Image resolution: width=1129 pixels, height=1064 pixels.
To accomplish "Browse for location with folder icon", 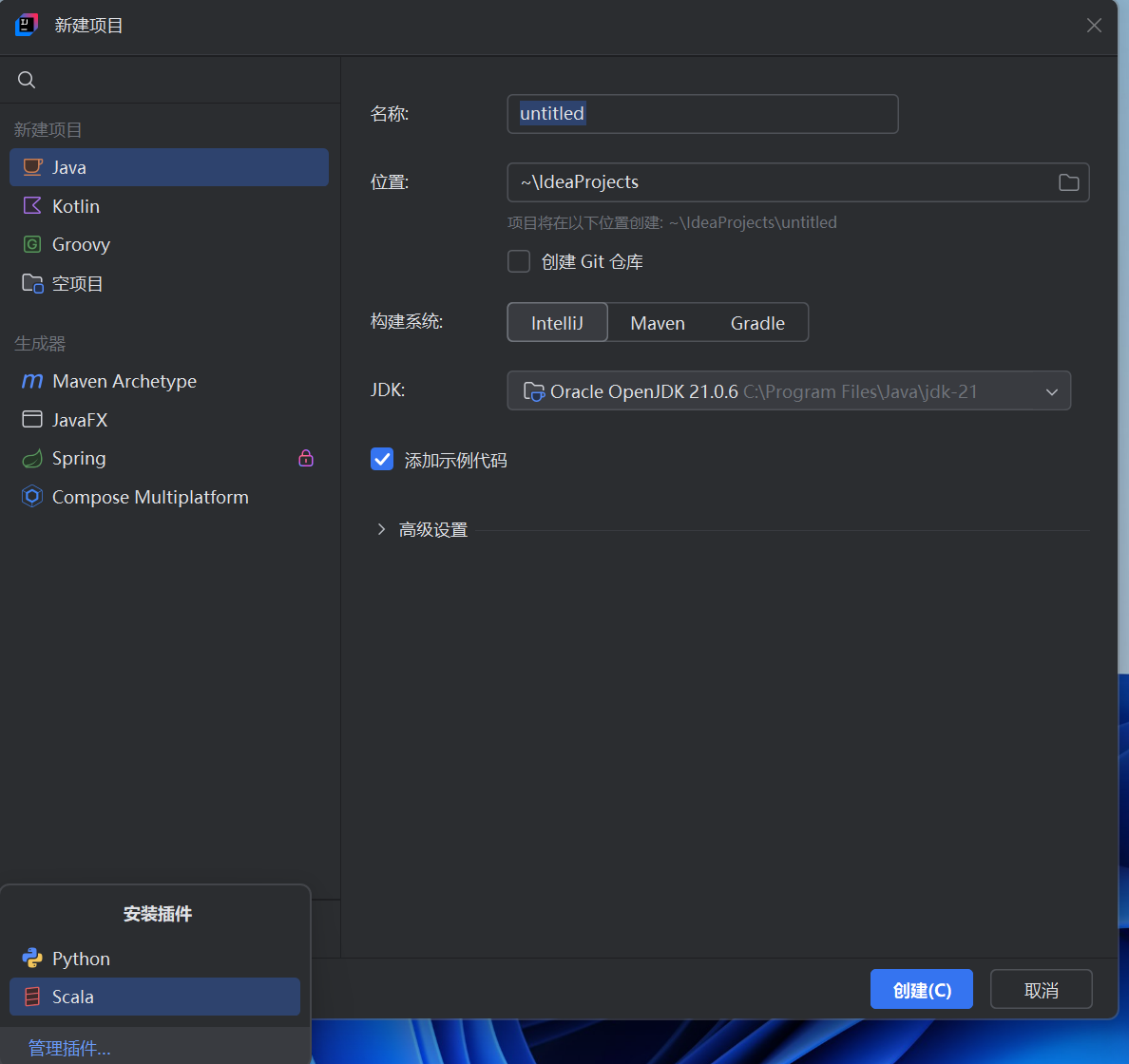I will (1068, 182).
